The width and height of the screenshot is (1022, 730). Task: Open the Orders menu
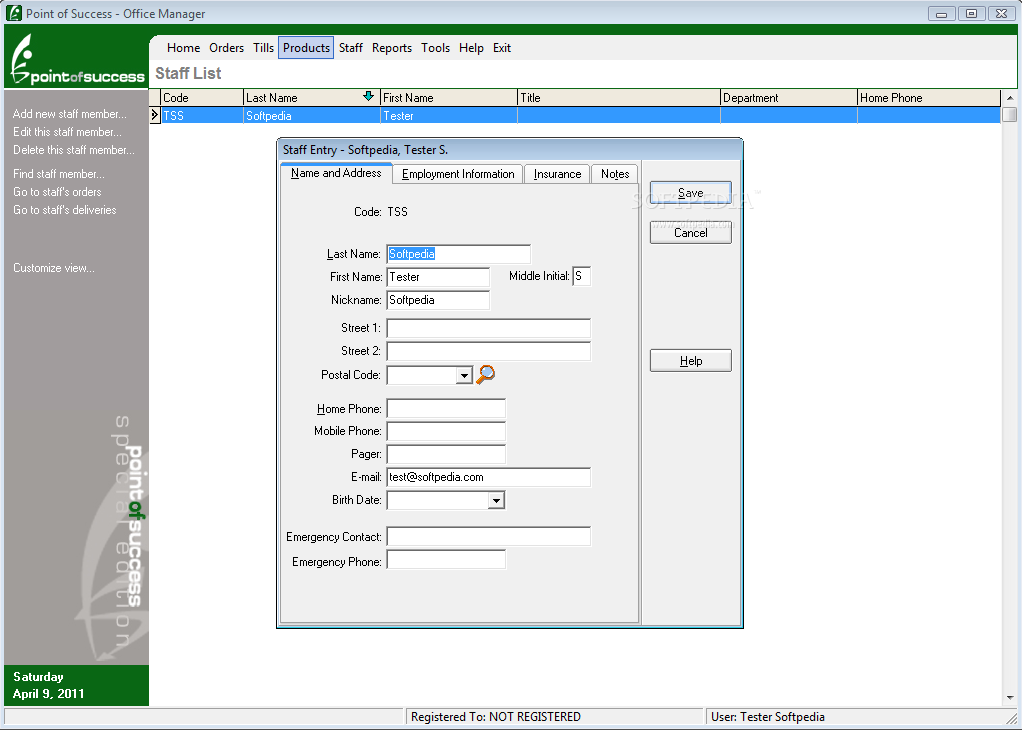pyautogui.click(x=226, y=48)
